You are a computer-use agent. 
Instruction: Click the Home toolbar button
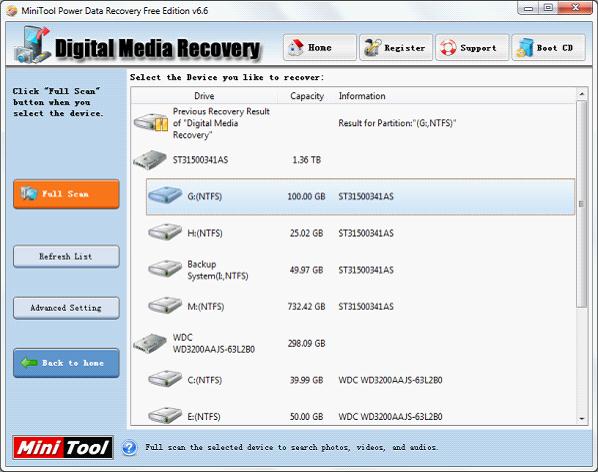(320, 48)
